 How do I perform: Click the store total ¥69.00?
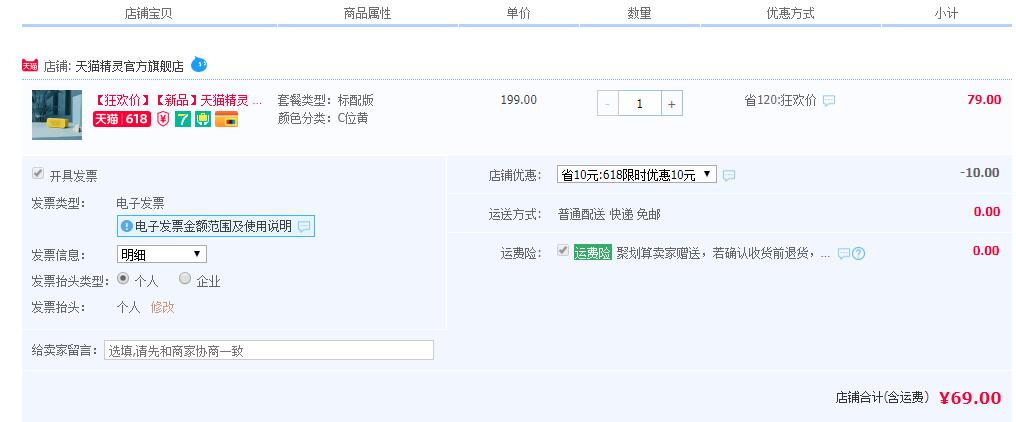970,398
